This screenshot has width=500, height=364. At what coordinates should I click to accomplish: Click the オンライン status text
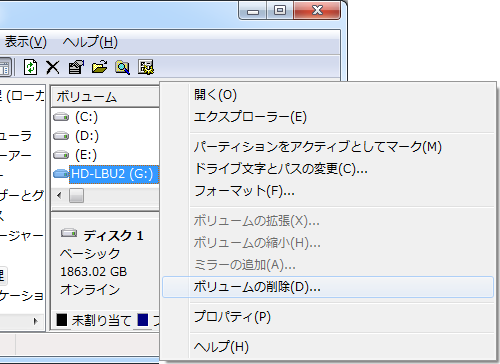pyautogui.click(x=90, y=290)
